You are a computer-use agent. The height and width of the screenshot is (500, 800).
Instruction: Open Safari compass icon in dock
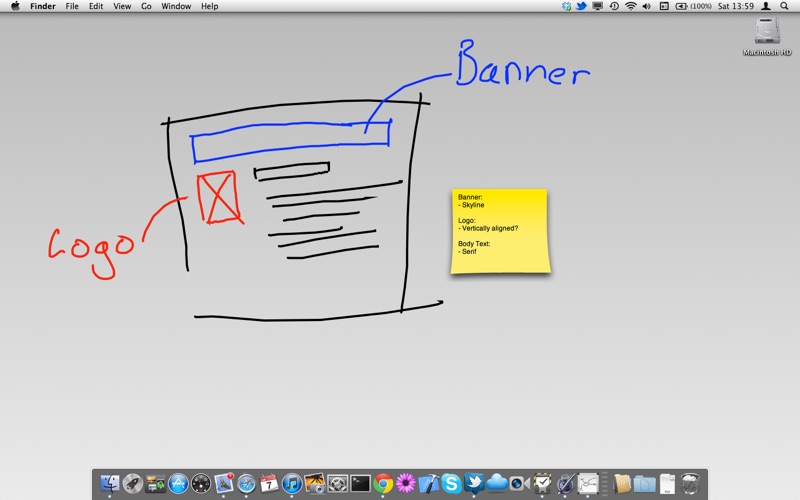pyautogui.click(x=246, y=485)
